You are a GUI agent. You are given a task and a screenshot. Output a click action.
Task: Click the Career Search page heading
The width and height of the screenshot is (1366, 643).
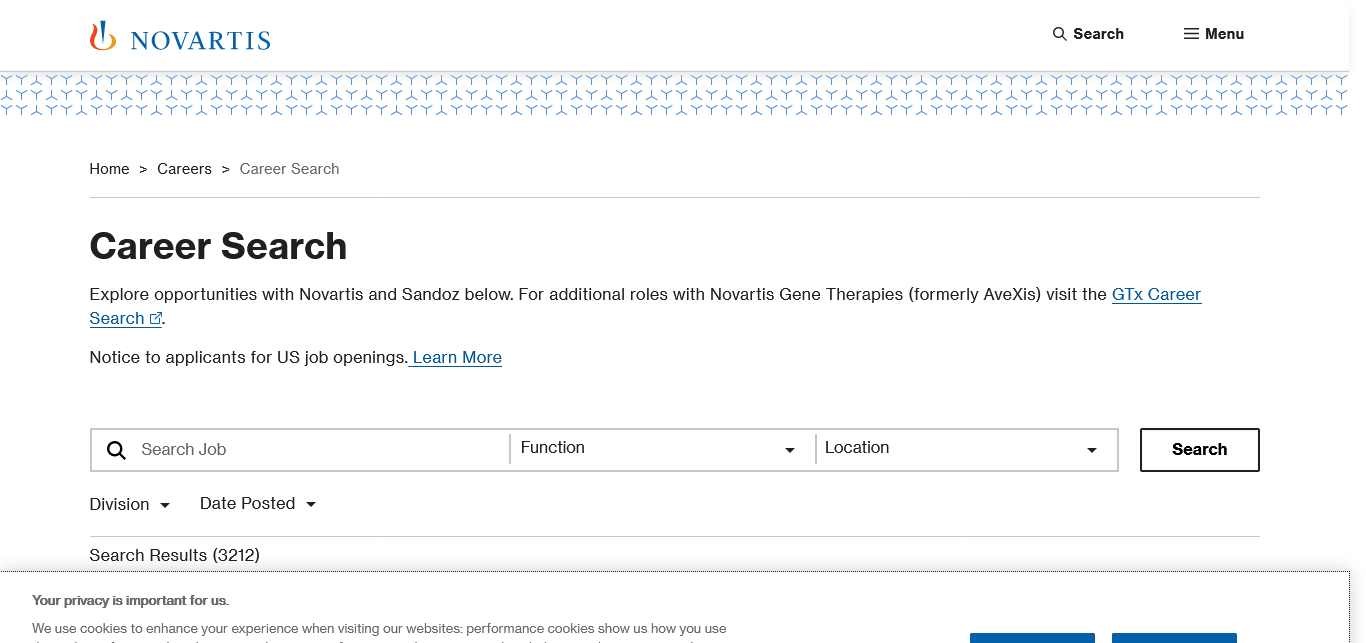[218, 246]
